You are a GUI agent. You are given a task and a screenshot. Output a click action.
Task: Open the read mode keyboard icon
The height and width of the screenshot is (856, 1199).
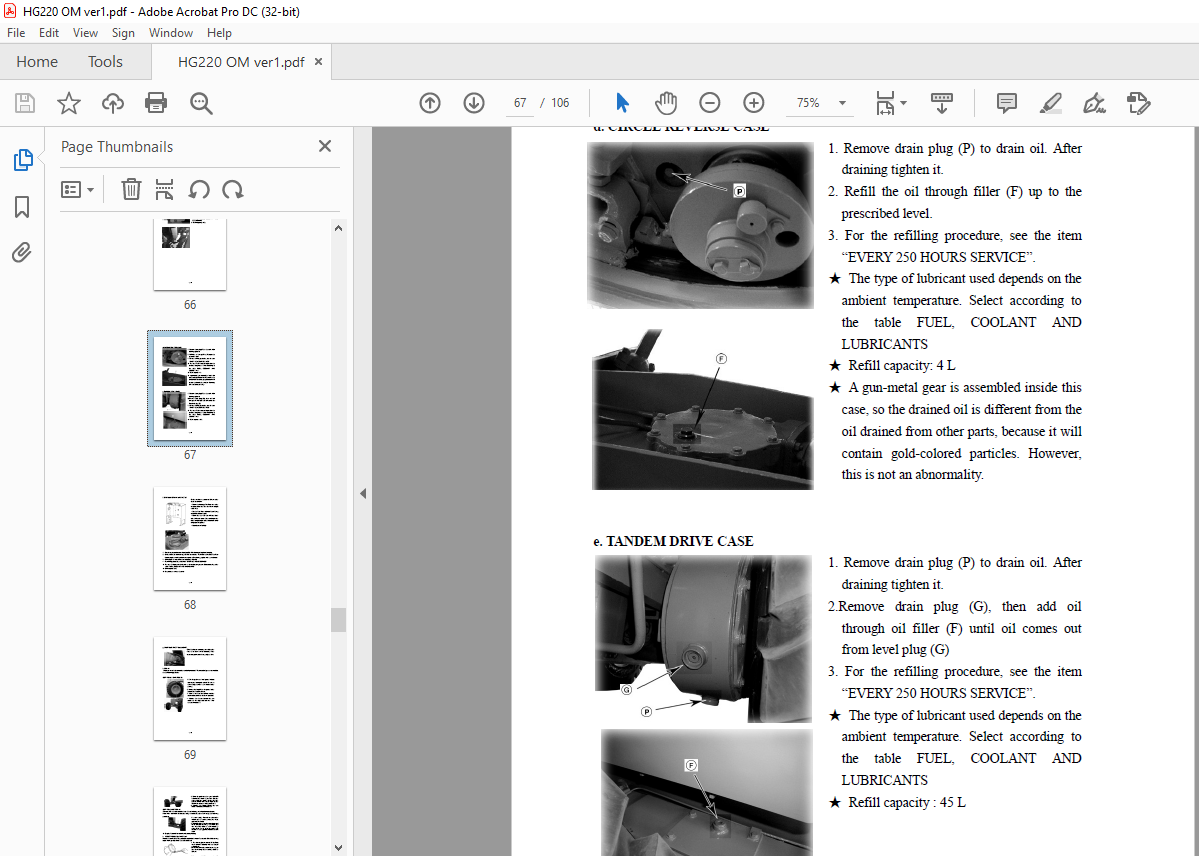point(942,103)
